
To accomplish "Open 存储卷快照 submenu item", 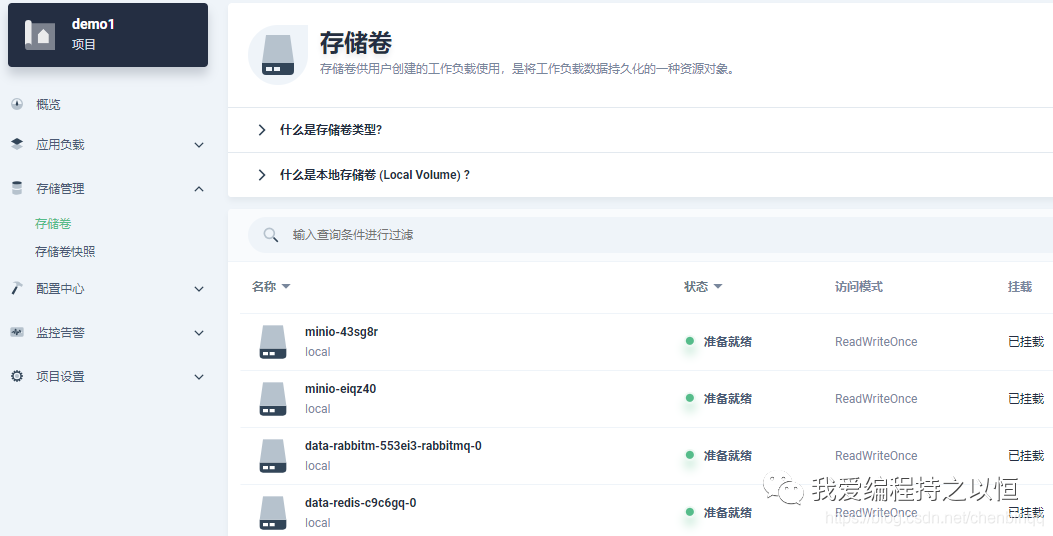I will click(65, 252).
